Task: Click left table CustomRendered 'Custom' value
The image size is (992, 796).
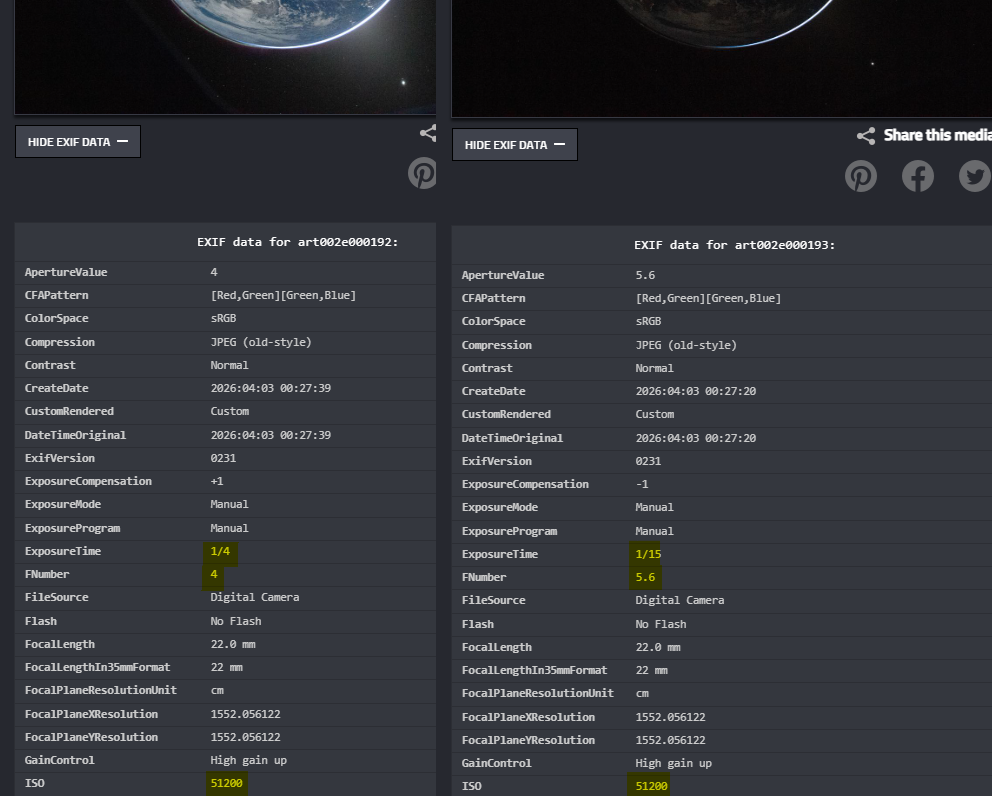Action: tap(230, 411)
